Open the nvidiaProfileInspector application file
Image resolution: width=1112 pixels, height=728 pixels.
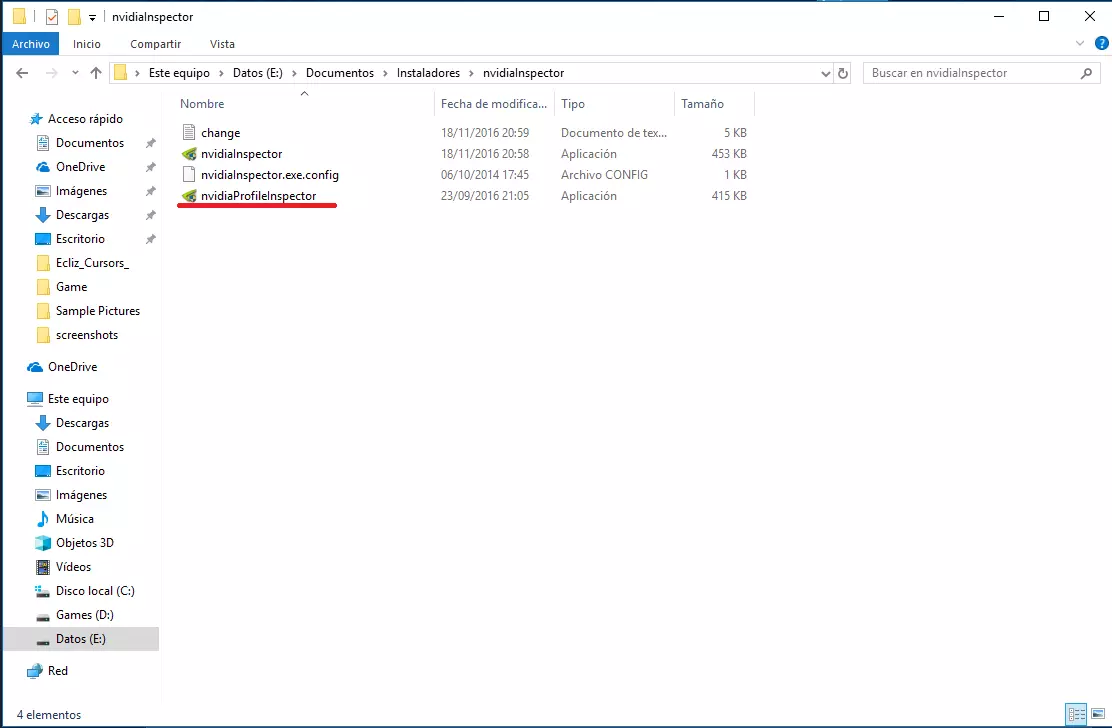click(258, 196)
